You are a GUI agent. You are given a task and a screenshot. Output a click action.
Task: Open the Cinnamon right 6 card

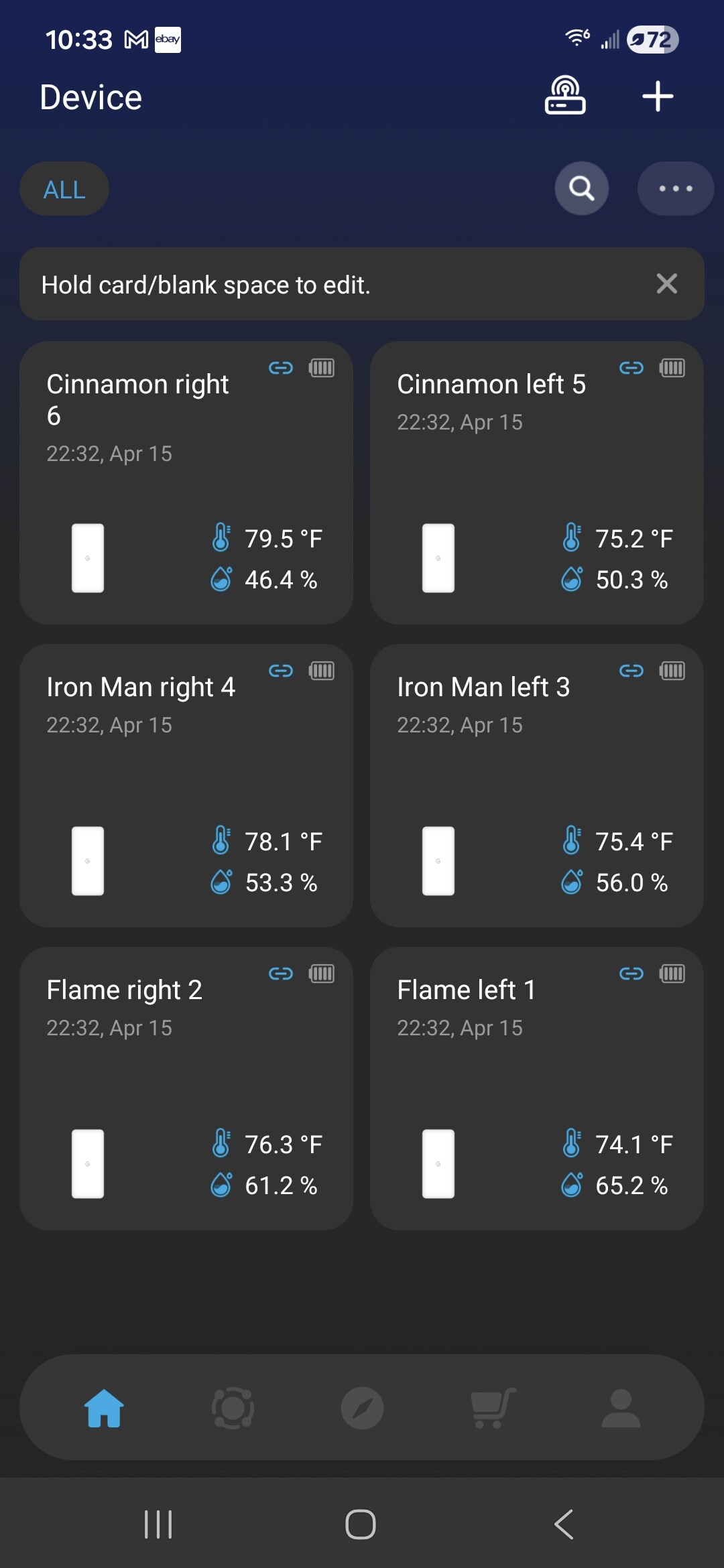coord(186,482)
